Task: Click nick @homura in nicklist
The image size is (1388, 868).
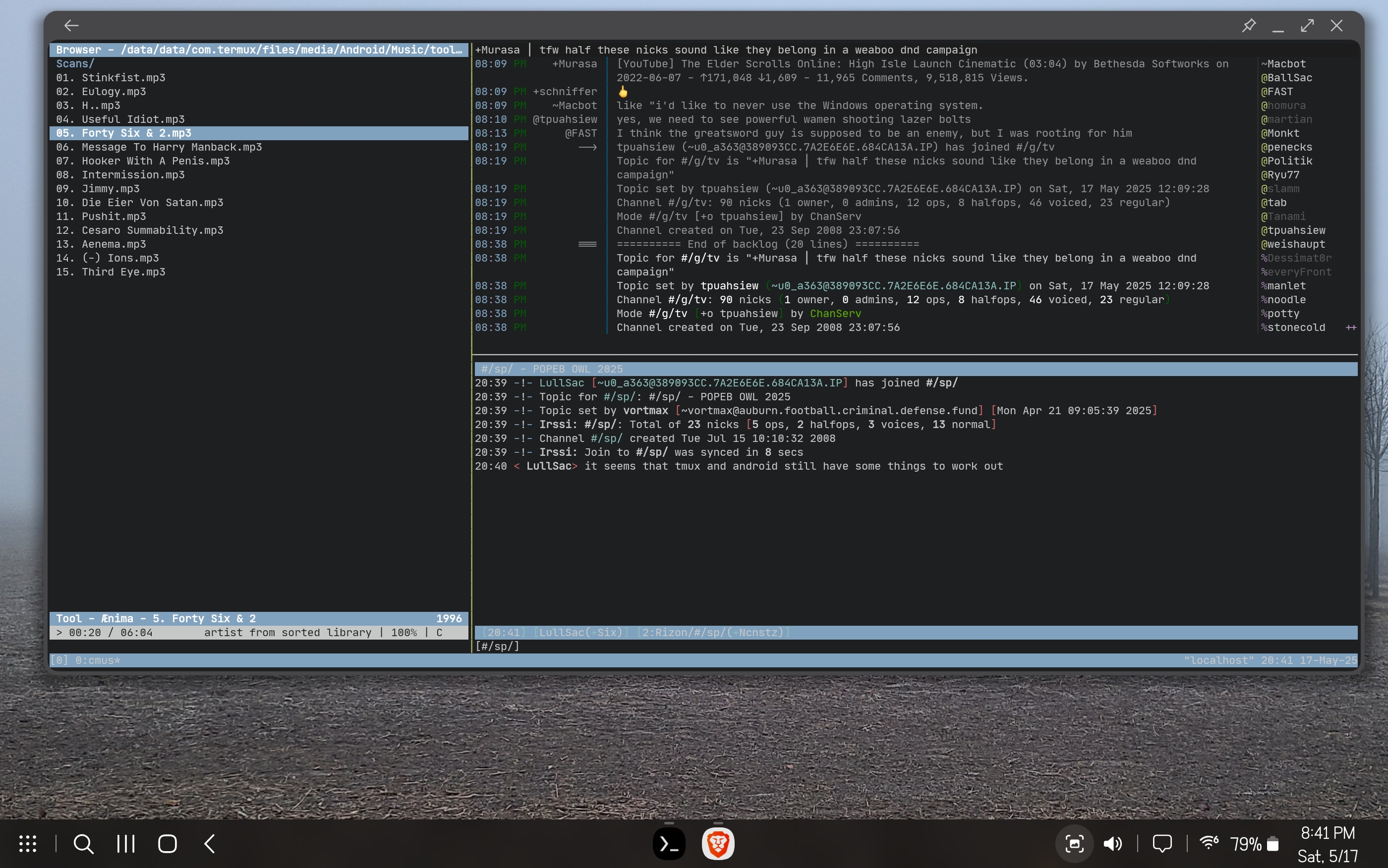Action: [1283, 105]
